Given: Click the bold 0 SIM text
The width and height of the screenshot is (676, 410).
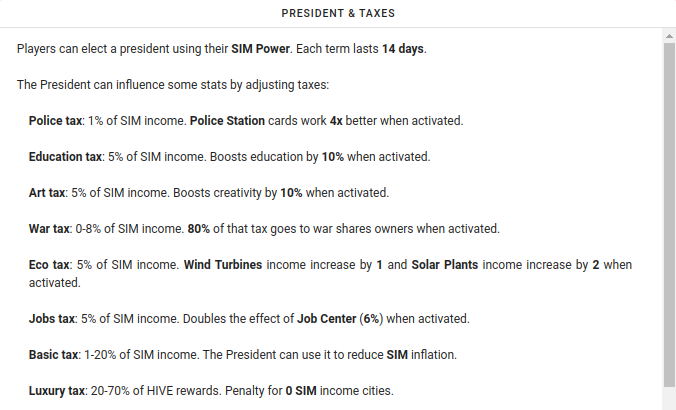Looking at the screenshot, I should (301, 391).
